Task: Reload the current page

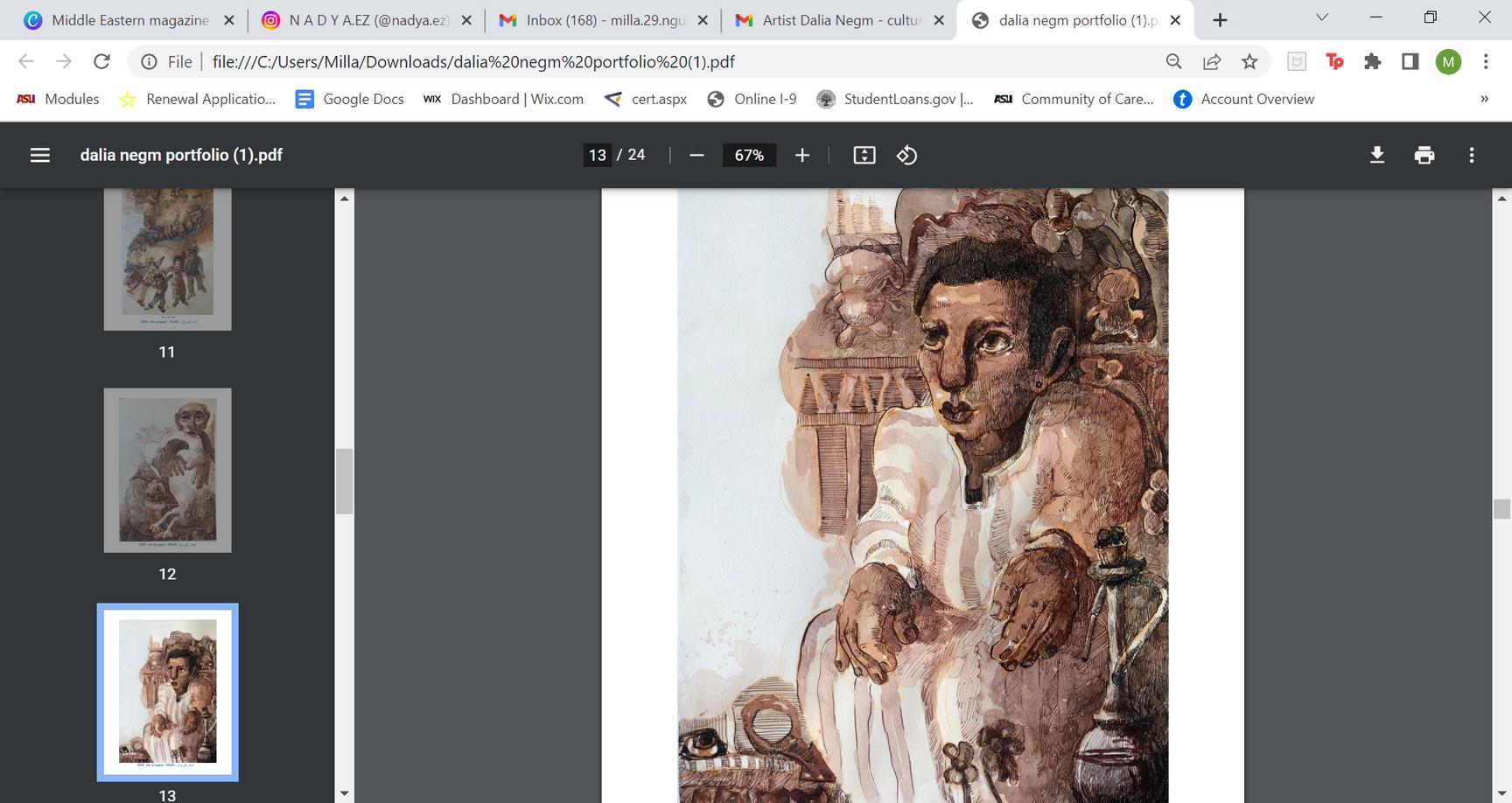Action: (x=102, y=61)
